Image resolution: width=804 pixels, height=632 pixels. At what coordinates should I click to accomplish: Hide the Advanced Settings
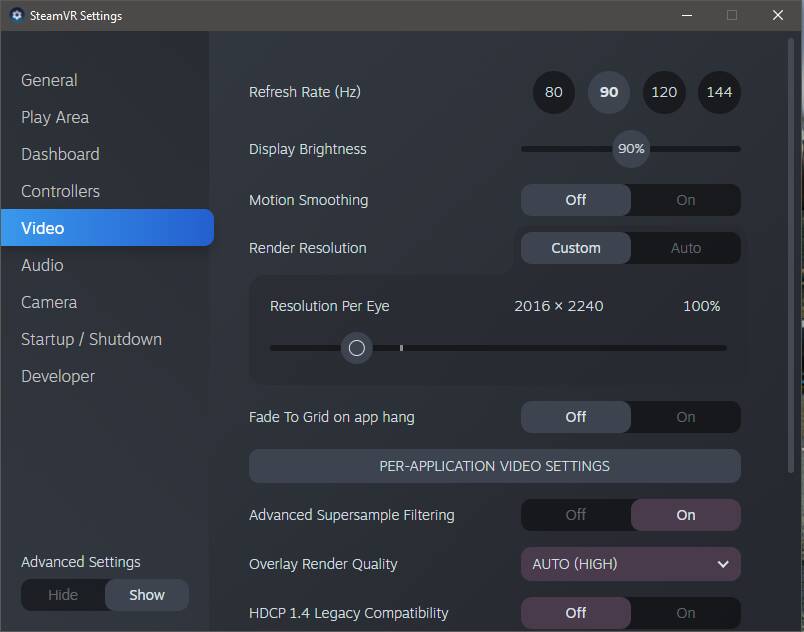click(63, 595)
